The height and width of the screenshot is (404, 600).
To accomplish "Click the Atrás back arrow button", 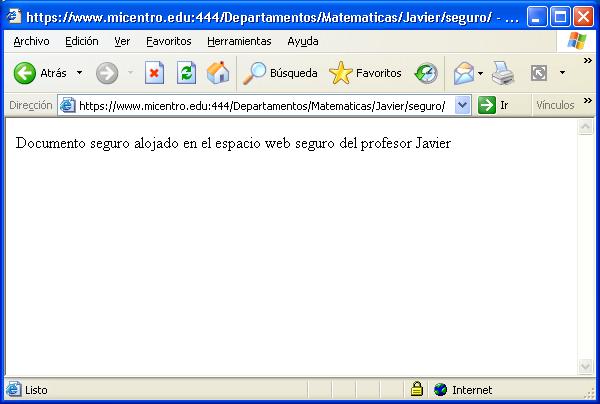I will tap(38, 73).
